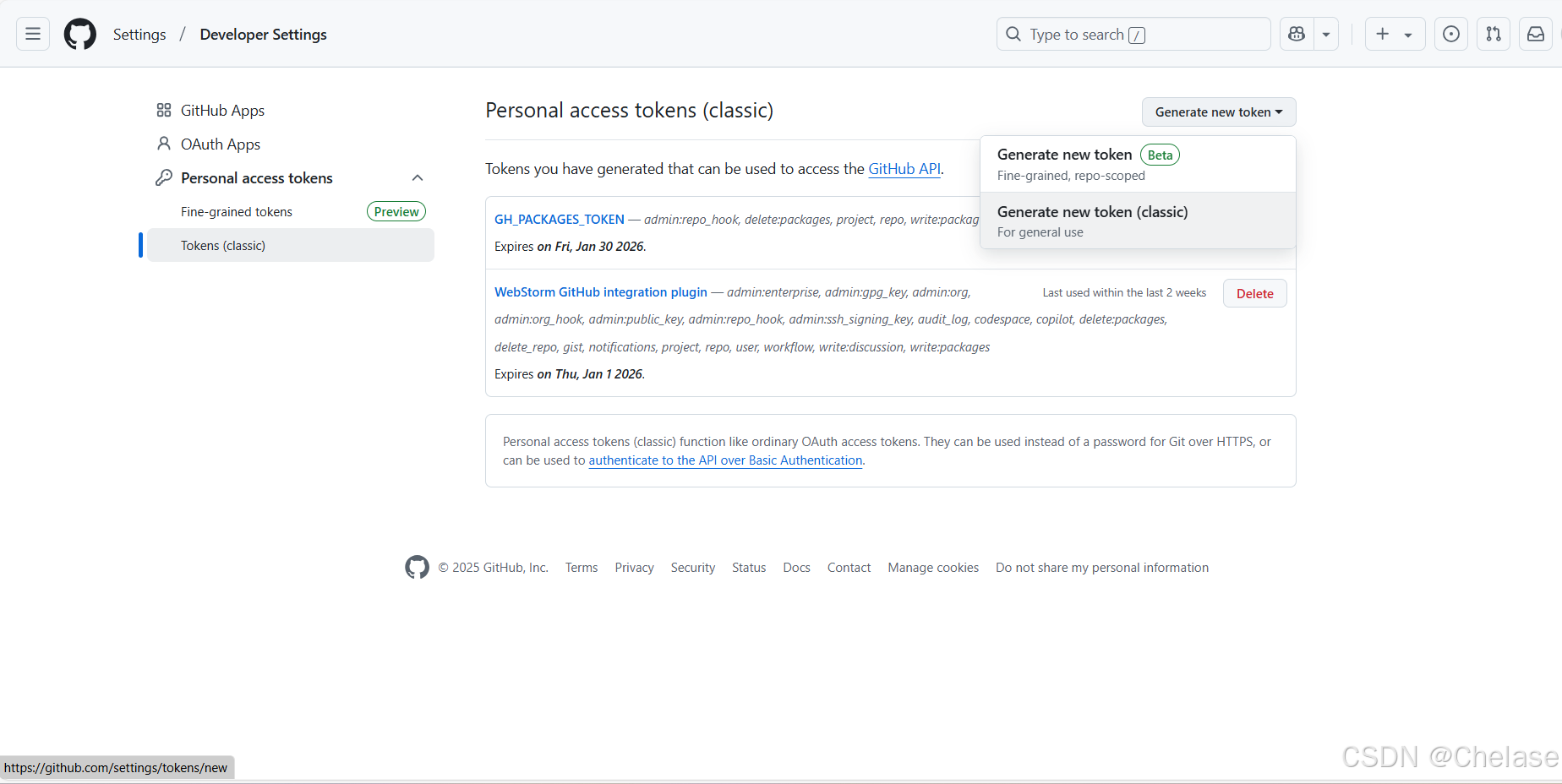View pull requests icon in header
This screenshot has width=1562, height=784.
click(x=1494, y=34)
